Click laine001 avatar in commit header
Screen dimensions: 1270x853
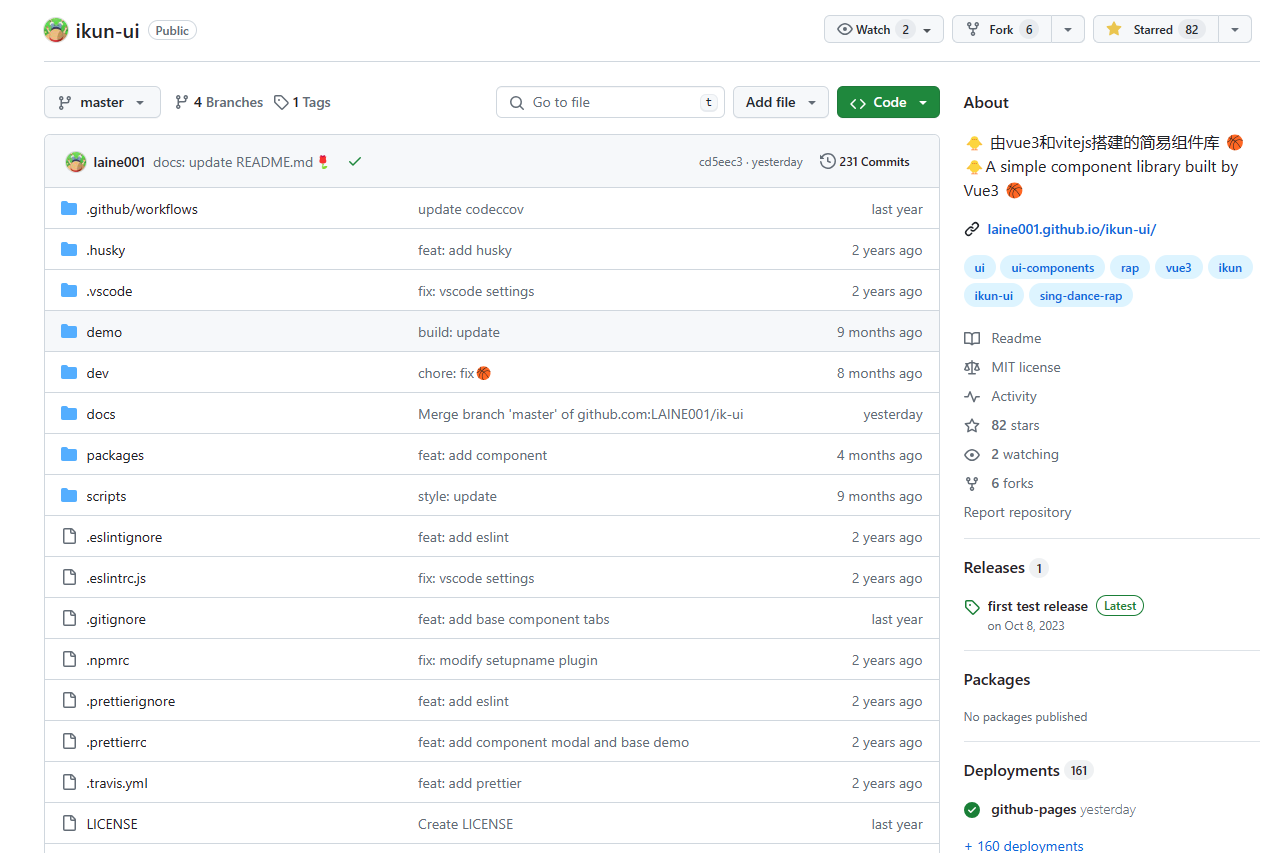point(75,162)
